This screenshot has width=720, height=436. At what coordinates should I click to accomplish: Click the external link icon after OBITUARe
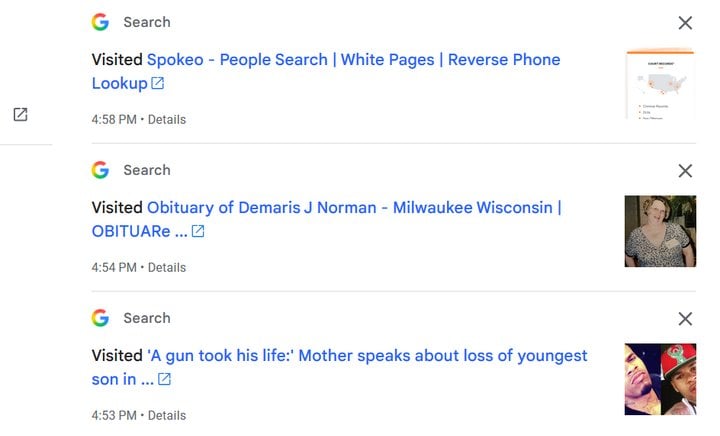click(x=198, y=231)
